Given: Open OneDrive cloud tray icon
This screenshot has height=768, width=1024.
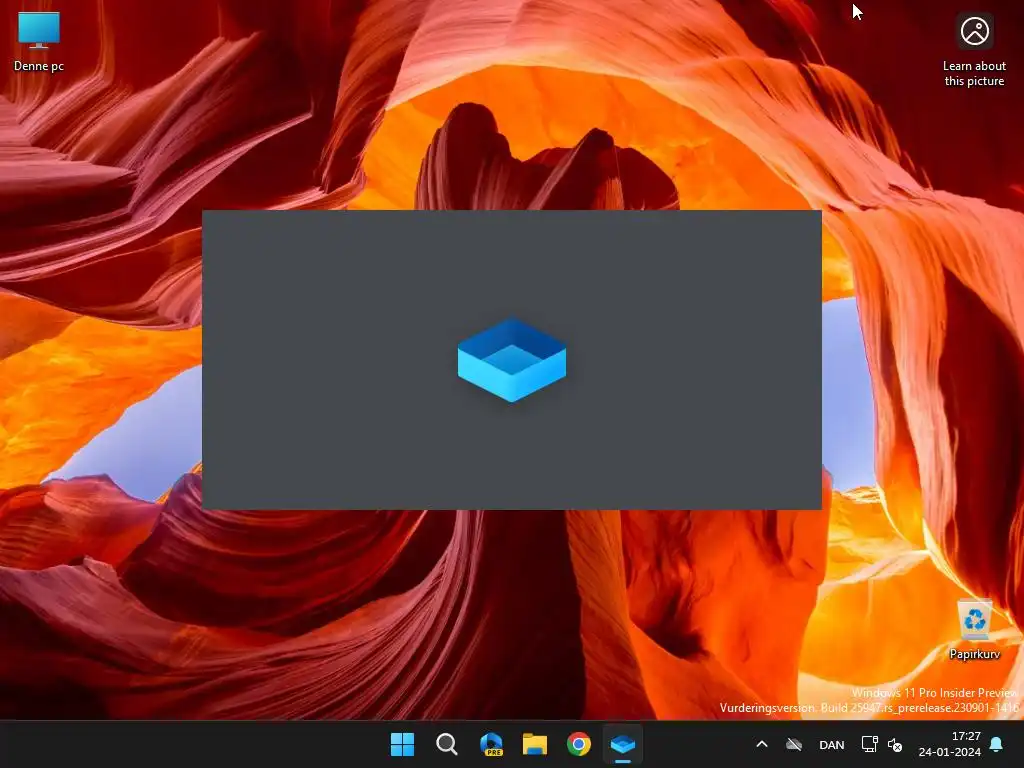Looking at the screenshot, I should coord(793,744).
